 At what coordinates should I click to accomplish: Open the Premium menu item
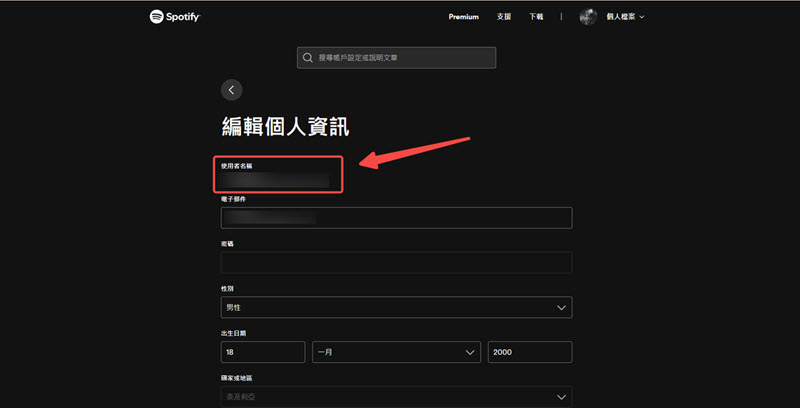[463, 17]
